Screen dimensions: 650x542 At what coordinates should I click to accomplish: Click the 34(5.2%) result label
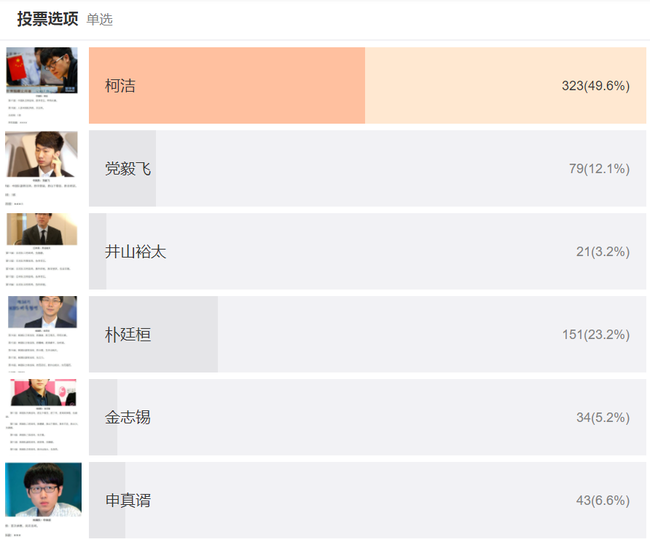pyautogui.click(x=603, y=418)
